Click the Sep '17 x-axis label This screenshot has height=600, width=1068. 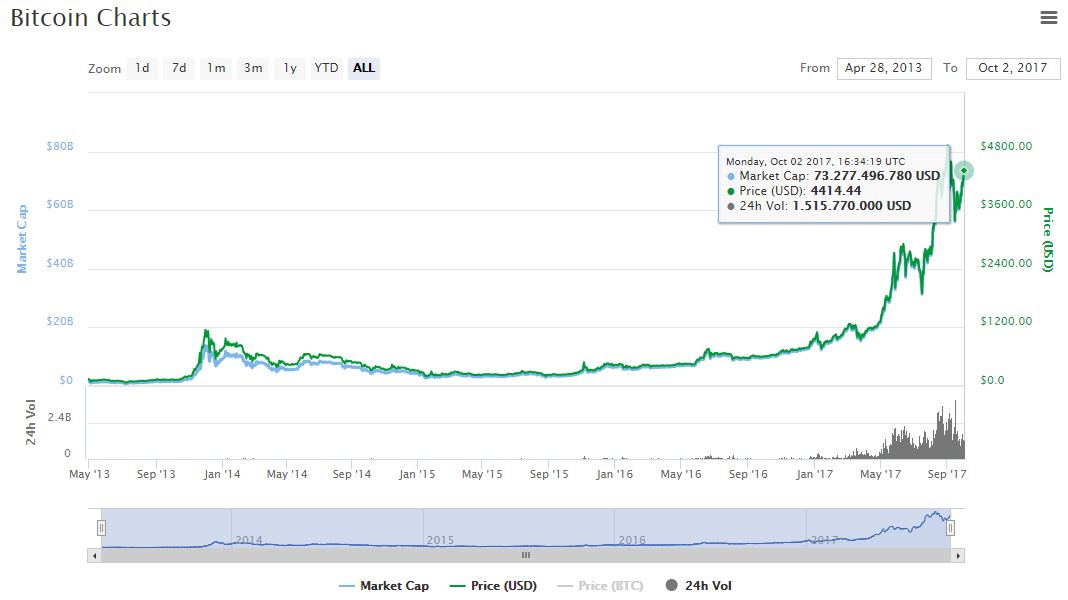coord(947,474)
